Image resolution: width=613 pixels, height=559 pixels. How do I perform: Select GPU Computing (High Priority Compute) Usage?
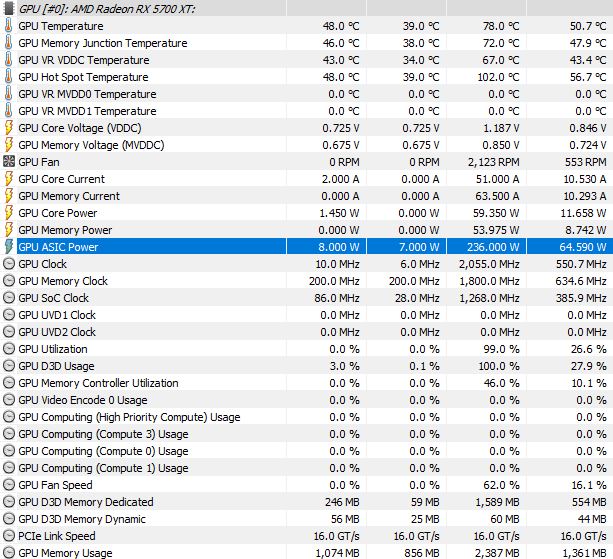[129, 417]
